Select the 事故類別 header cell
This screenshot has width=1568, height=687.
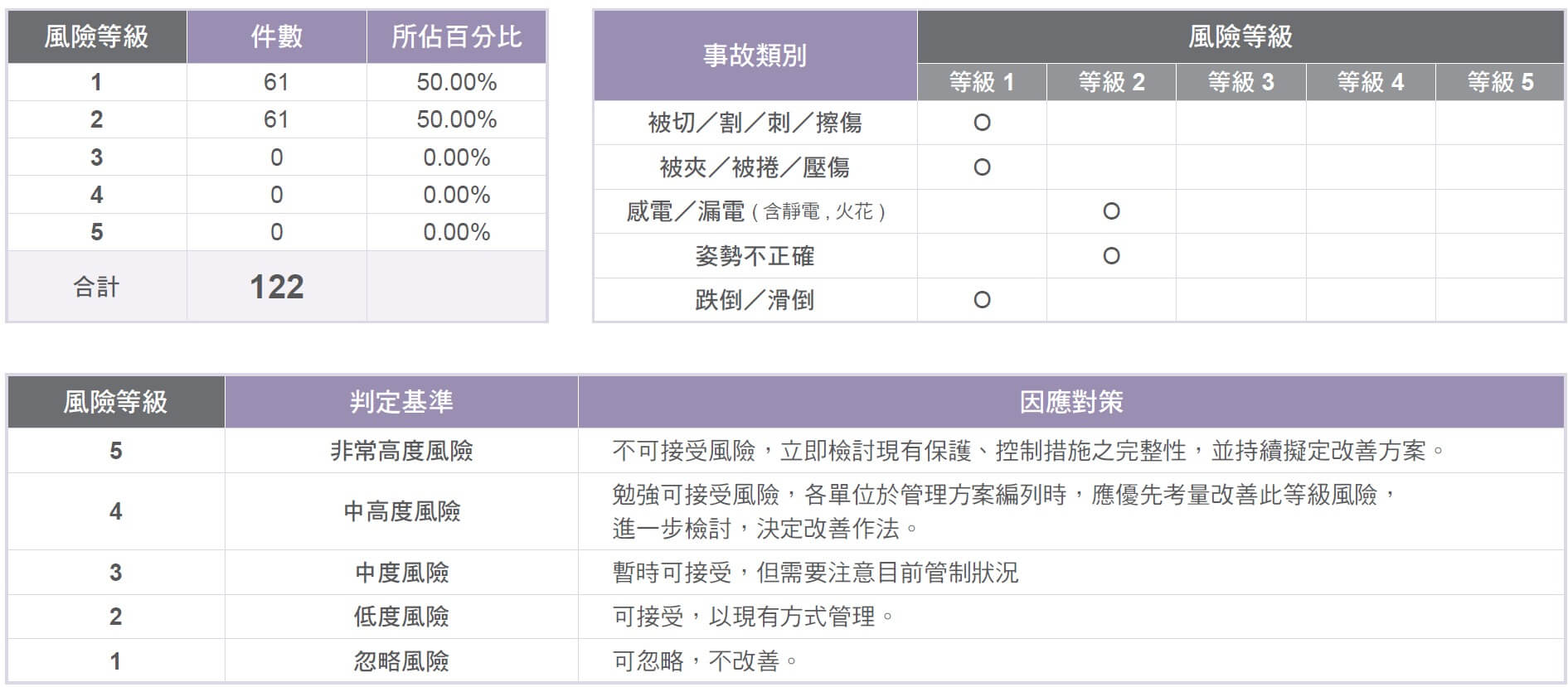tap(755, 56)
